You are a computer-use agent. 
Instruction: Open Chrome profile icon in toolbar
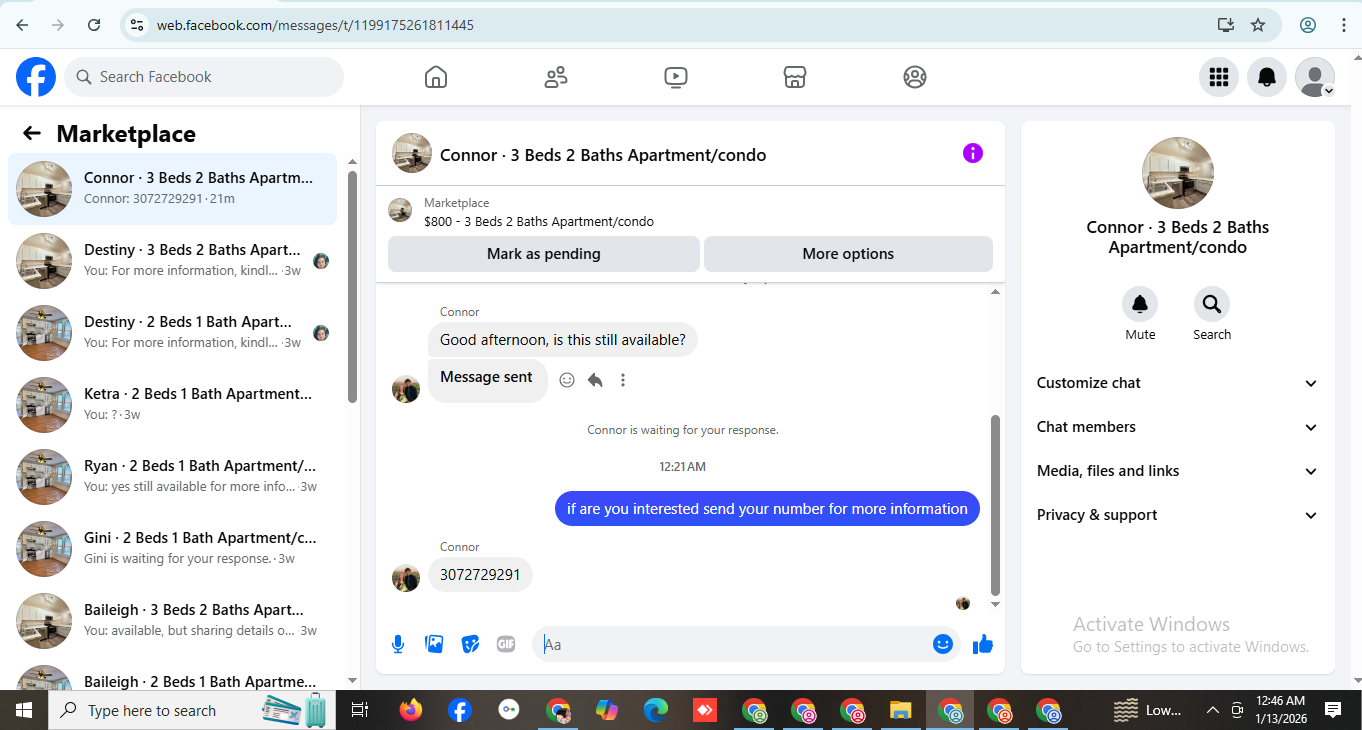coord(1308,25)
